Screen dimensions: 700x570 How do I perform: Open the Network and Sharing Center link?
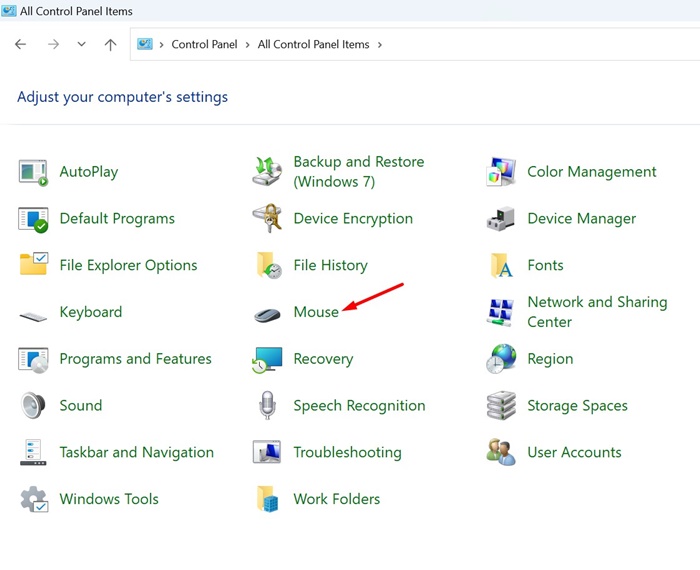(x=596, y=312)
